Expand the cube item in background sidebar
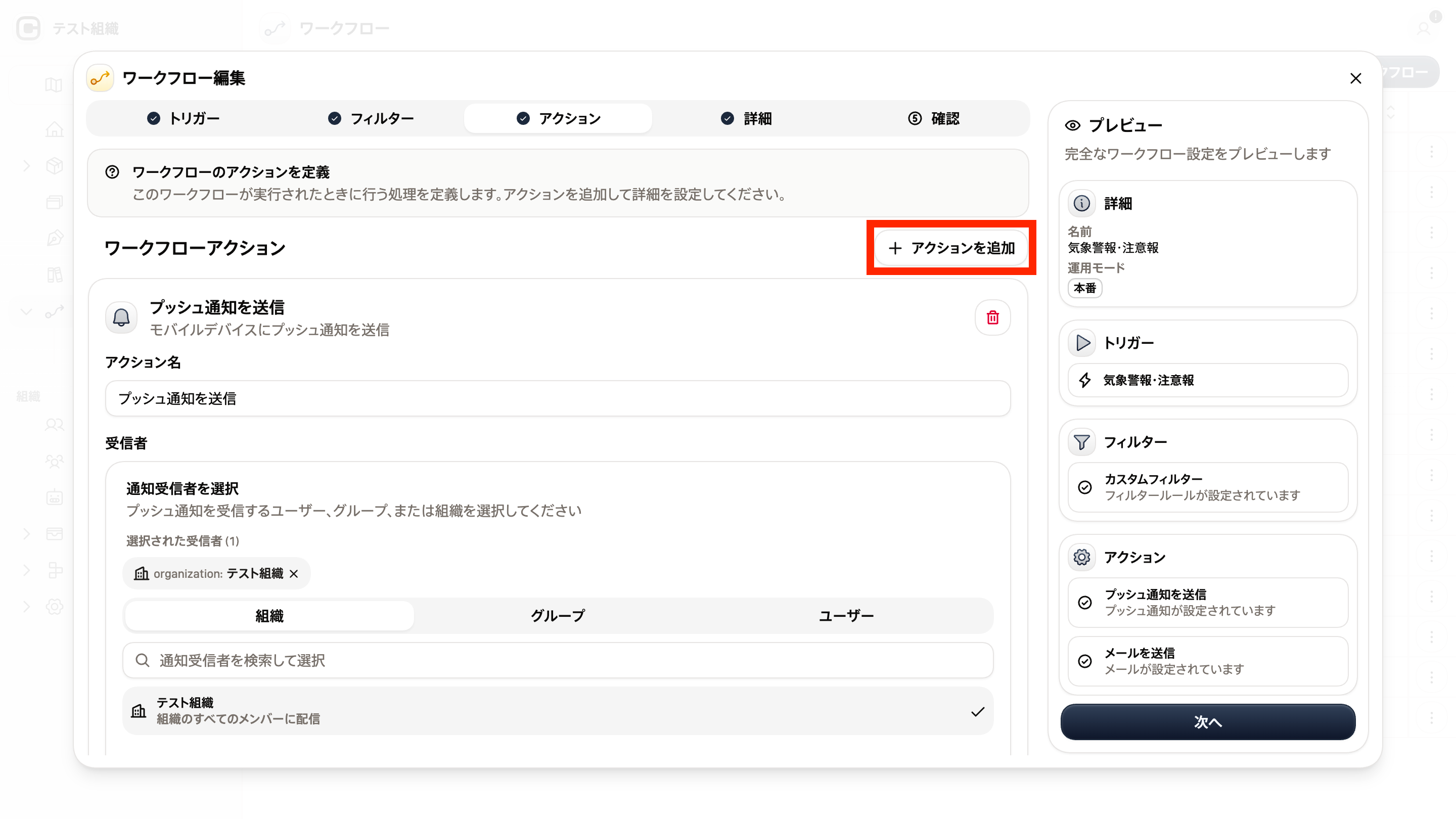Viewport: 1456px width, 819px height. coord(27,166)
